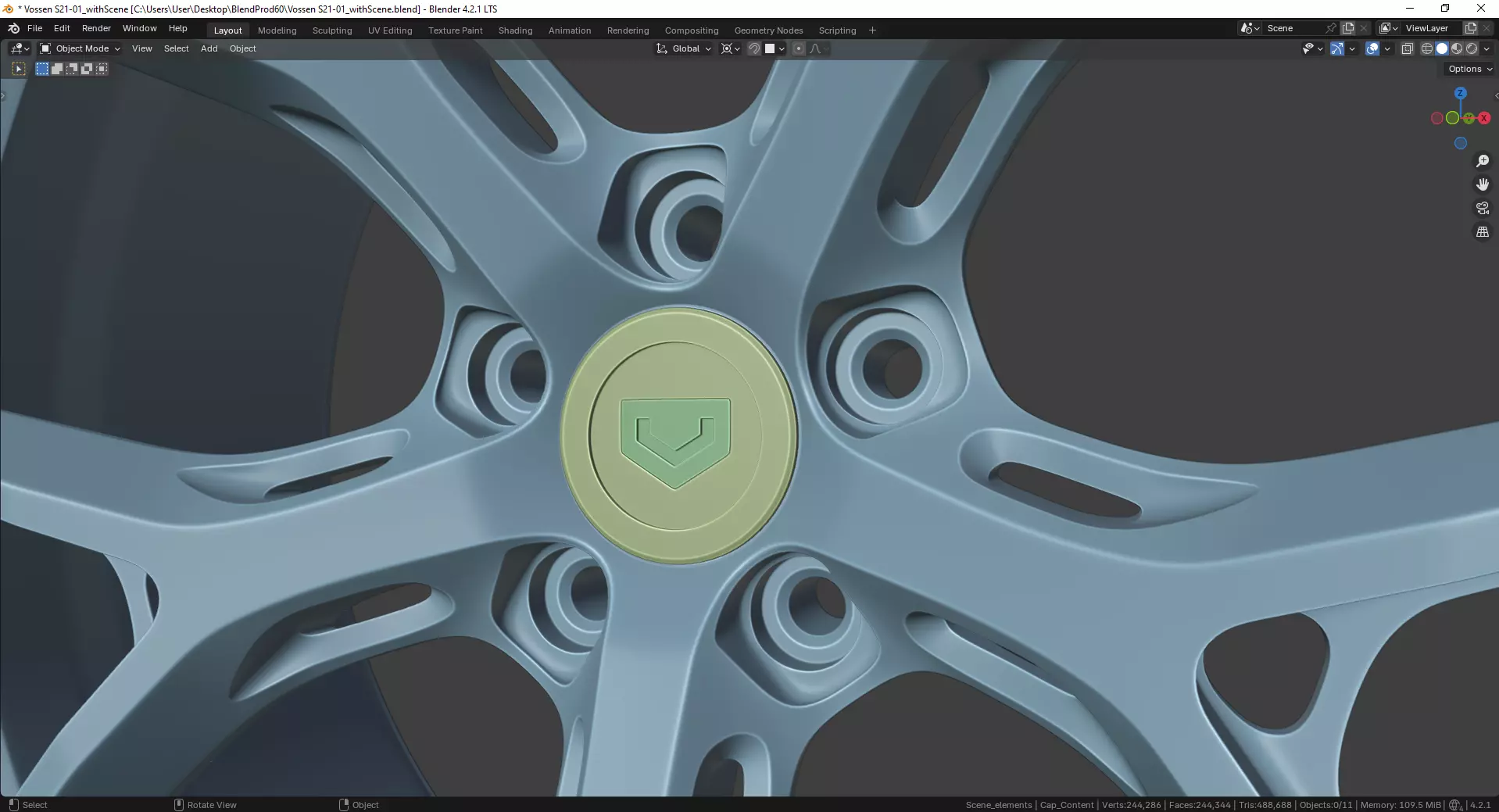
Task: Open the viewport View menu
Action: (142, 48)
